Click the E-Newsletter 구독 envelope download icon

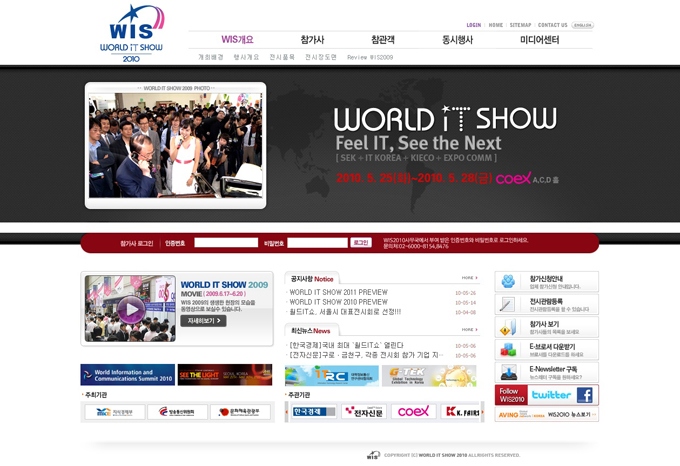508,372
